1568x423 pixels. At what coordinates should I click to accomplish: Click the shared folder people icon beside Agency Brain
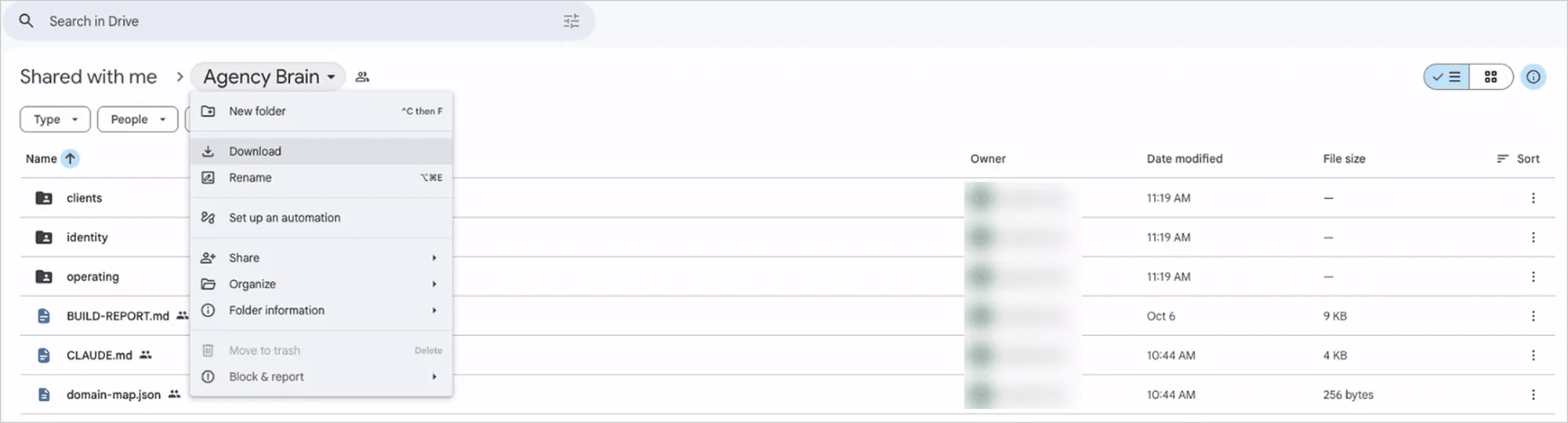[362, 77]
